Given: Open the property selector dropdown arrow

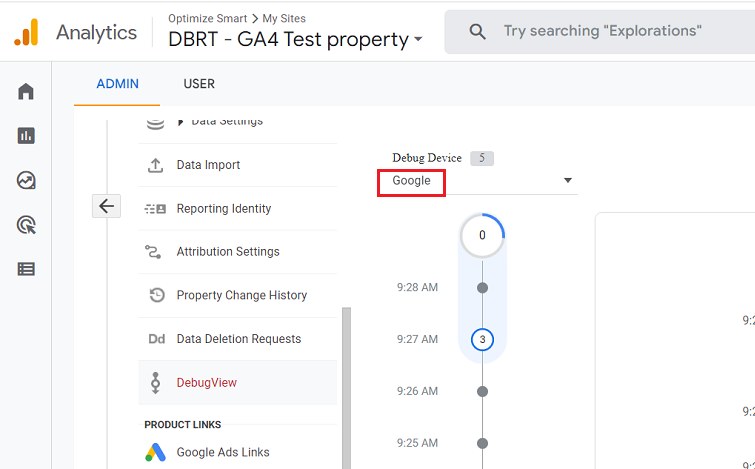Looking at the screenshot, I should [418, 39].
